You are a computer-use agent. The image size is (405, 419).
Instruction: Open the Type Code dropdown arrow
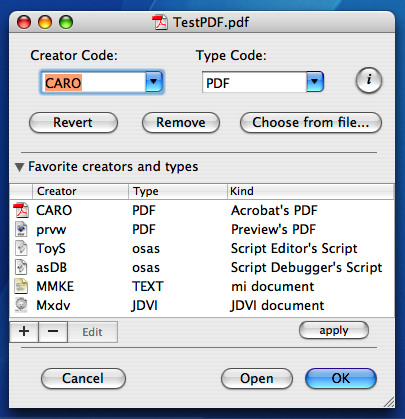(315, 82)
